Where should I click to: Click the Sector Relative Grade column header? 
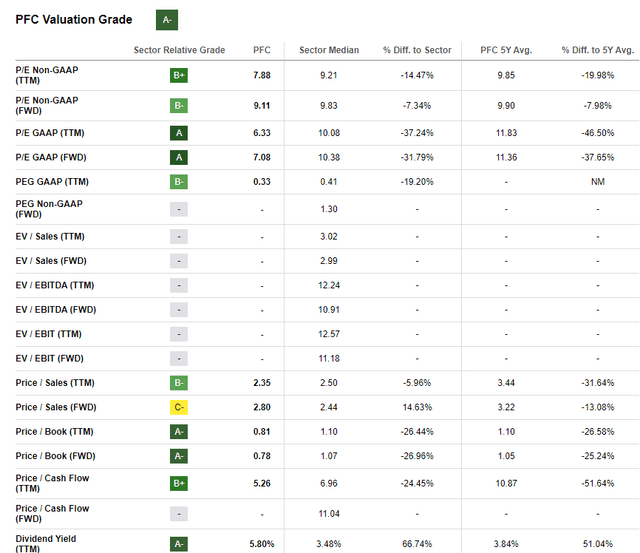(x=179, y=50)
